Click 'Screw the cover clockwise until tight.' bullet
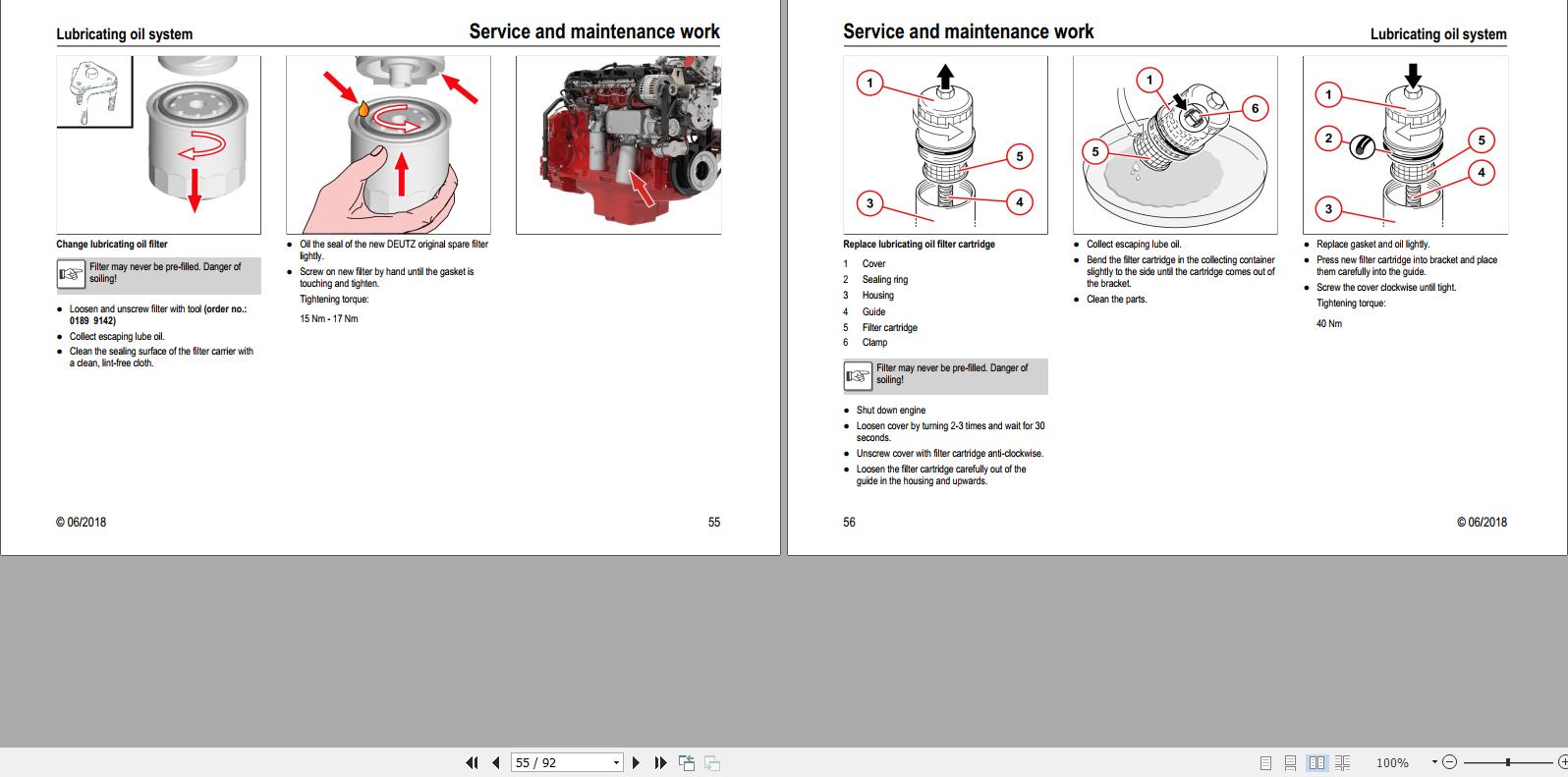The image size is (1568, 777). pos(1386,288)
